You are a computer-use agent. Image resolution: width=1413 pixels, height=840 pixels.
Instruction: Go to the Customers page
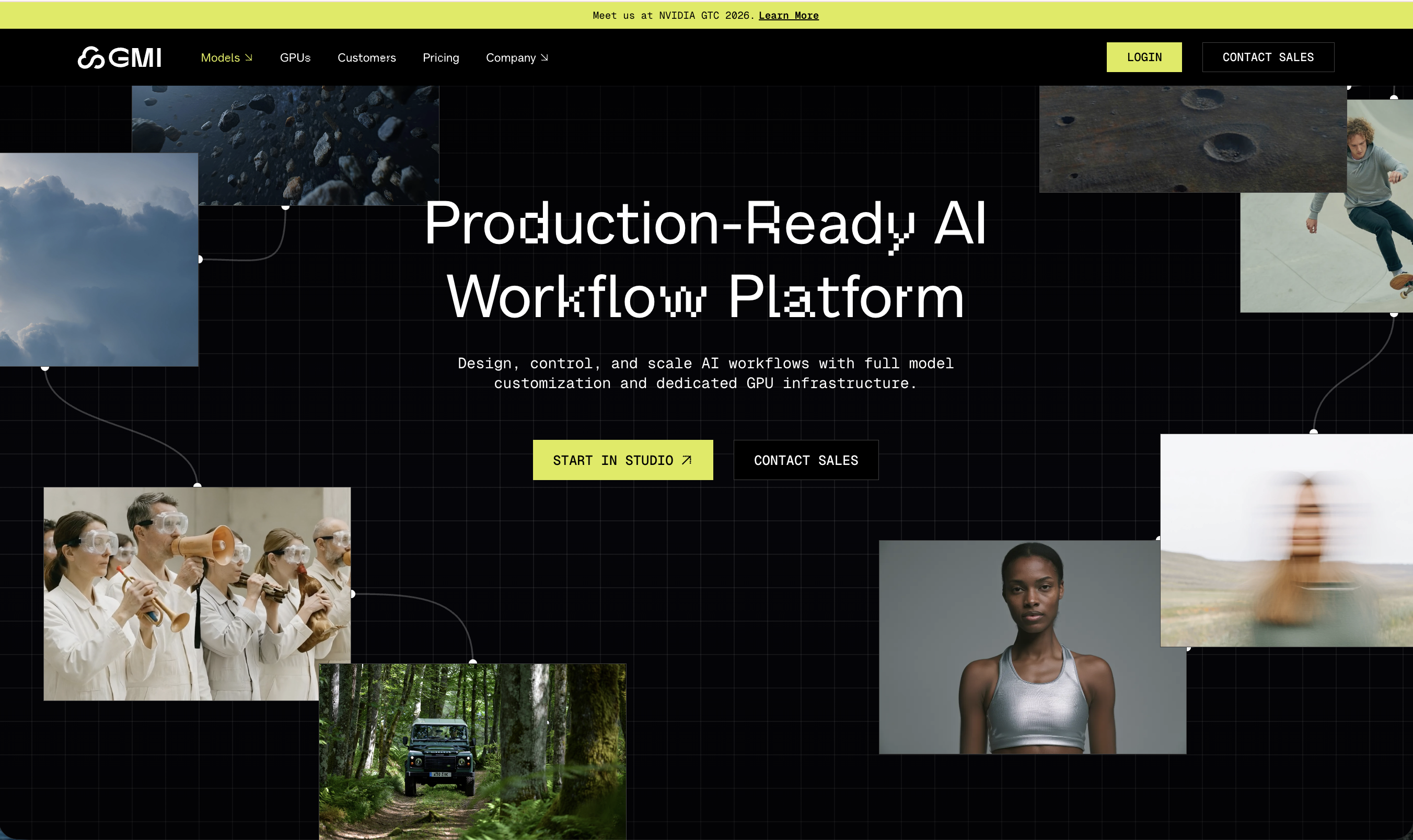pyautogui.click(x=366, y=58)
